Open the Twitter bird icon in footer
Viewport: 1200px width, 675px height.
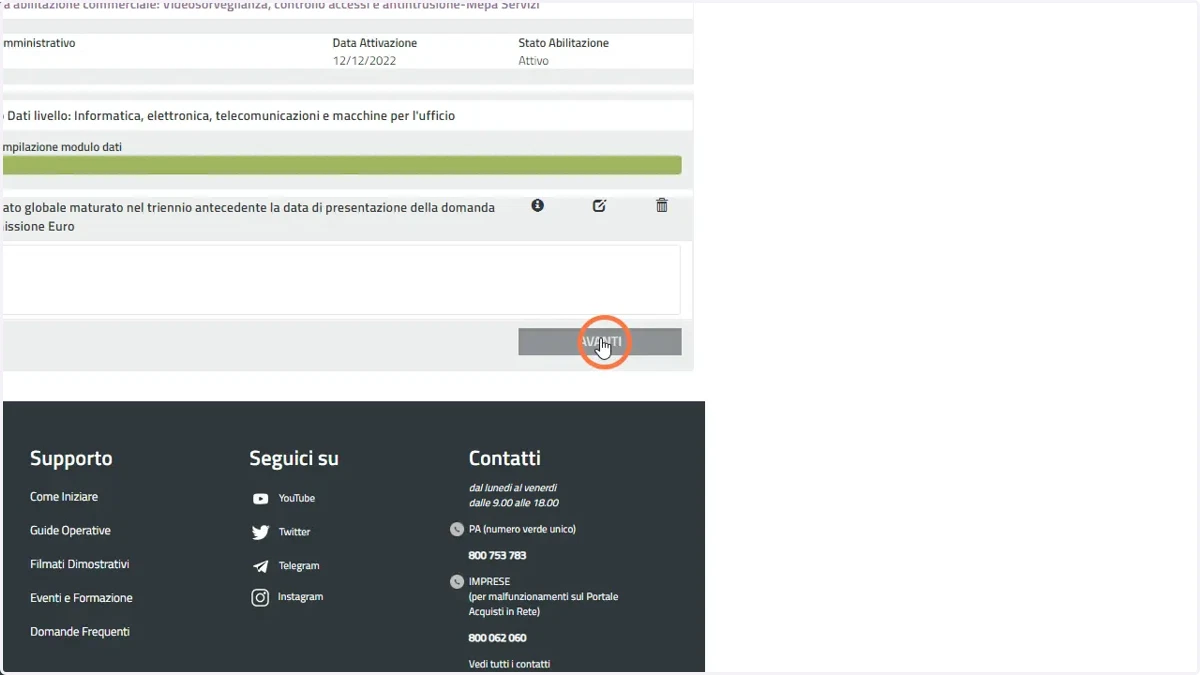(x=260, y=532)
